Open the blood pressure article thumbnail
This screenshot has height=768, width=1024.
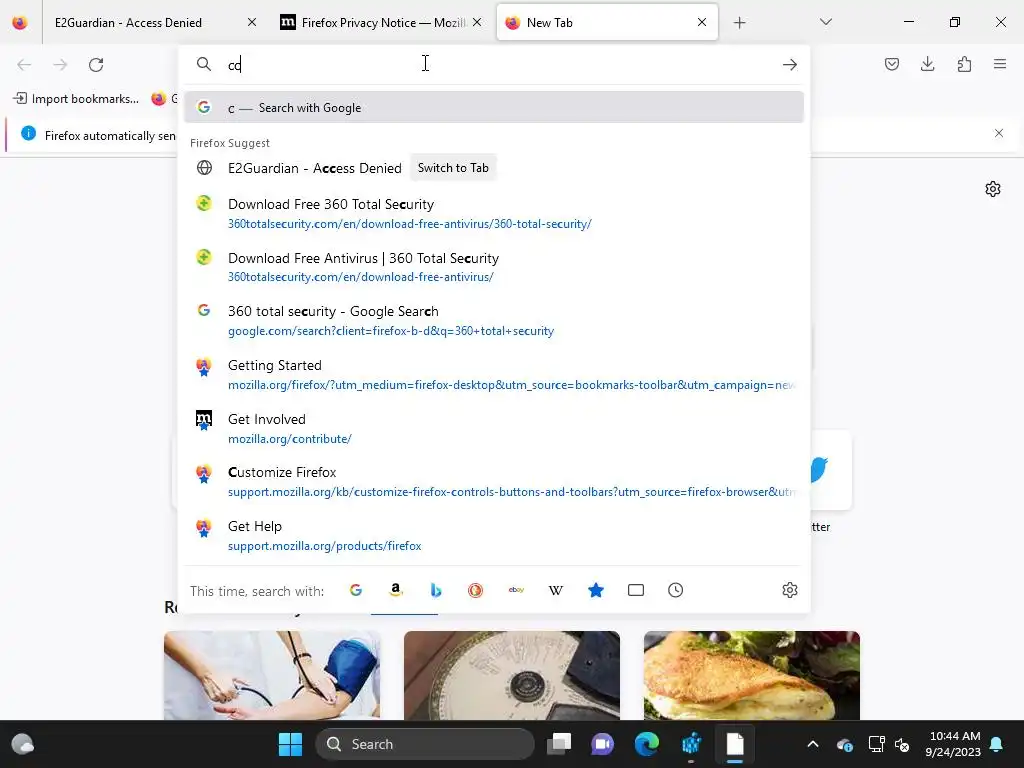tap(272, 675)
